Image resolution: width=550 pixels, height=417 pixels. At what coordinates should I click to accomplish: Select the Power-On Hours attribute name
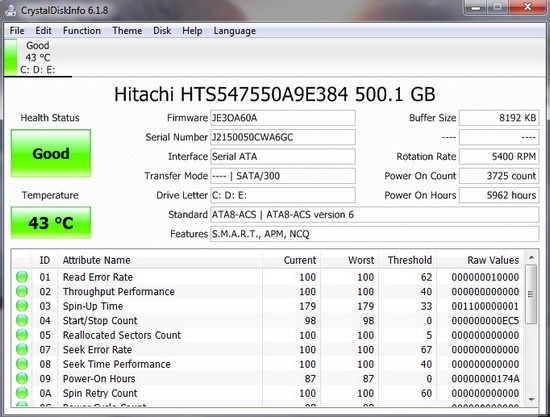pos(99,379)
